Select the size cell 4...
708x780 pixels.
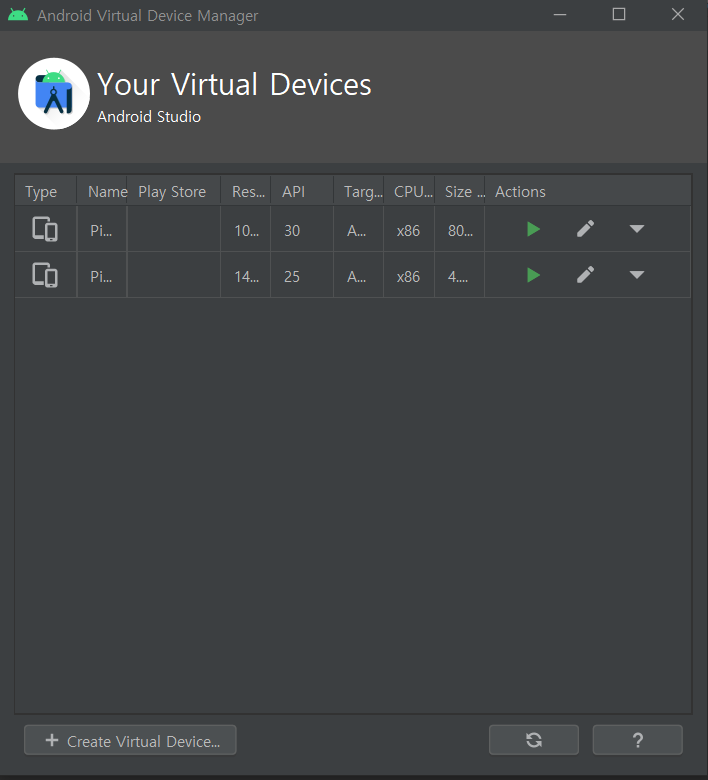[x=460, y=276]
